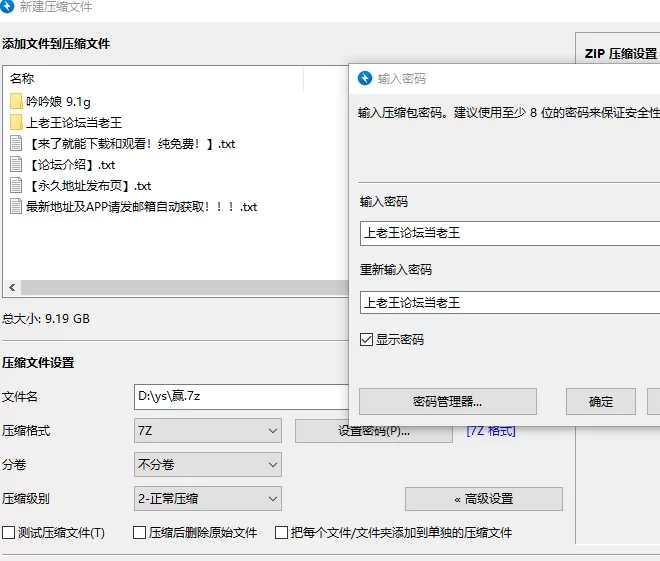Image resolution: width=660 pixels, height=561 pixels.
Task: Toggle 压缩后删除原始文件 checkbox
Action: [x=140, y=532]
